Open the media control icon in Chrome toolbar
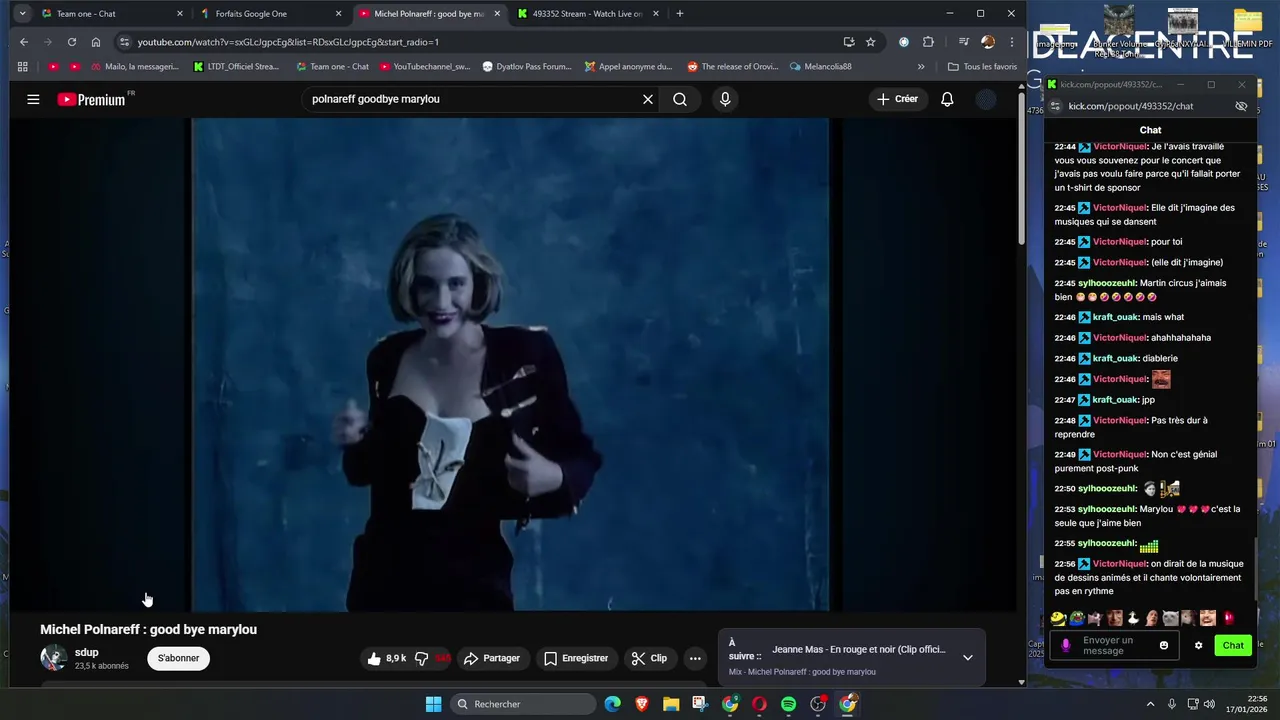 click(964, 42)
